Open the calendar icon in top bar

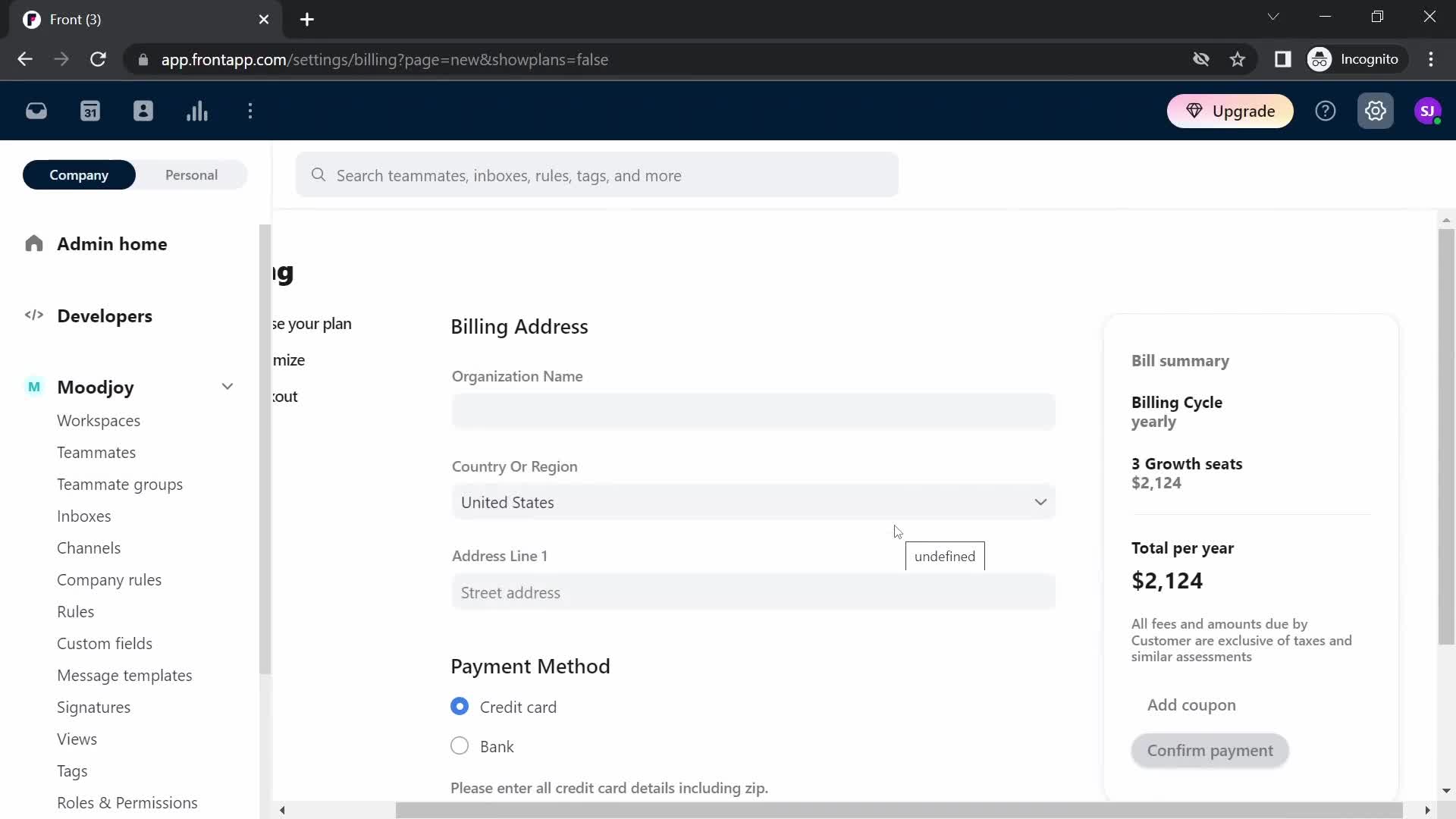[90, 111]
